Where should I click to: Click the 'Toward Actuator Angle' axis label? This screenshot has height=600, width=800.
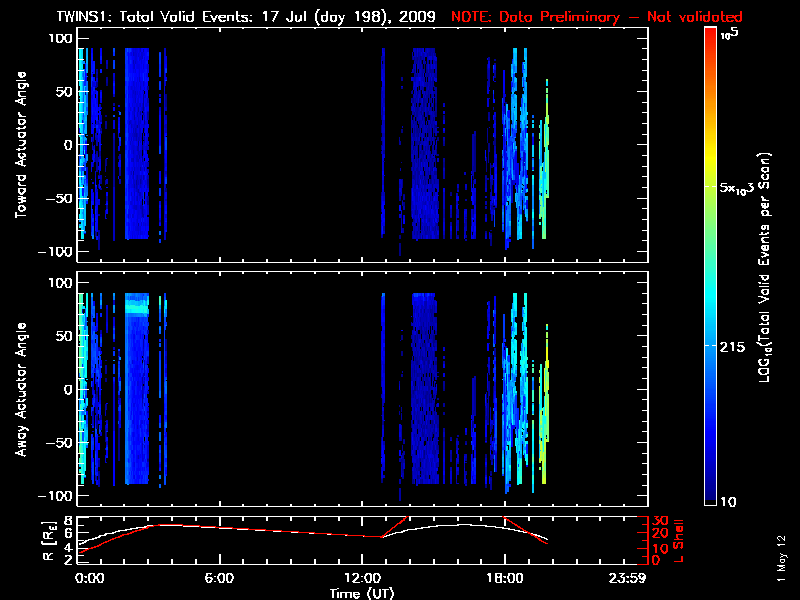(x=19, y=147)
